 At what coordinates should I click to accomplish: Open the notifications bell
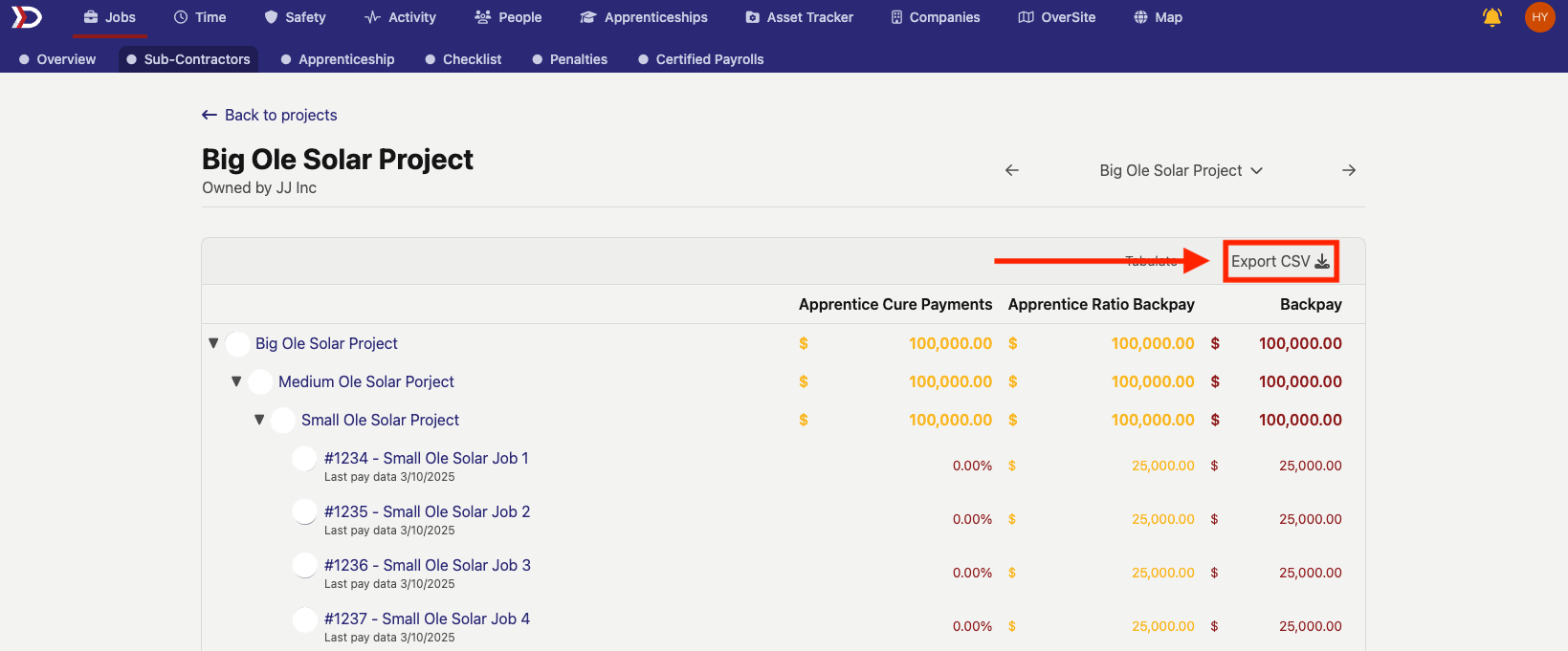[x=1491, y=17]
